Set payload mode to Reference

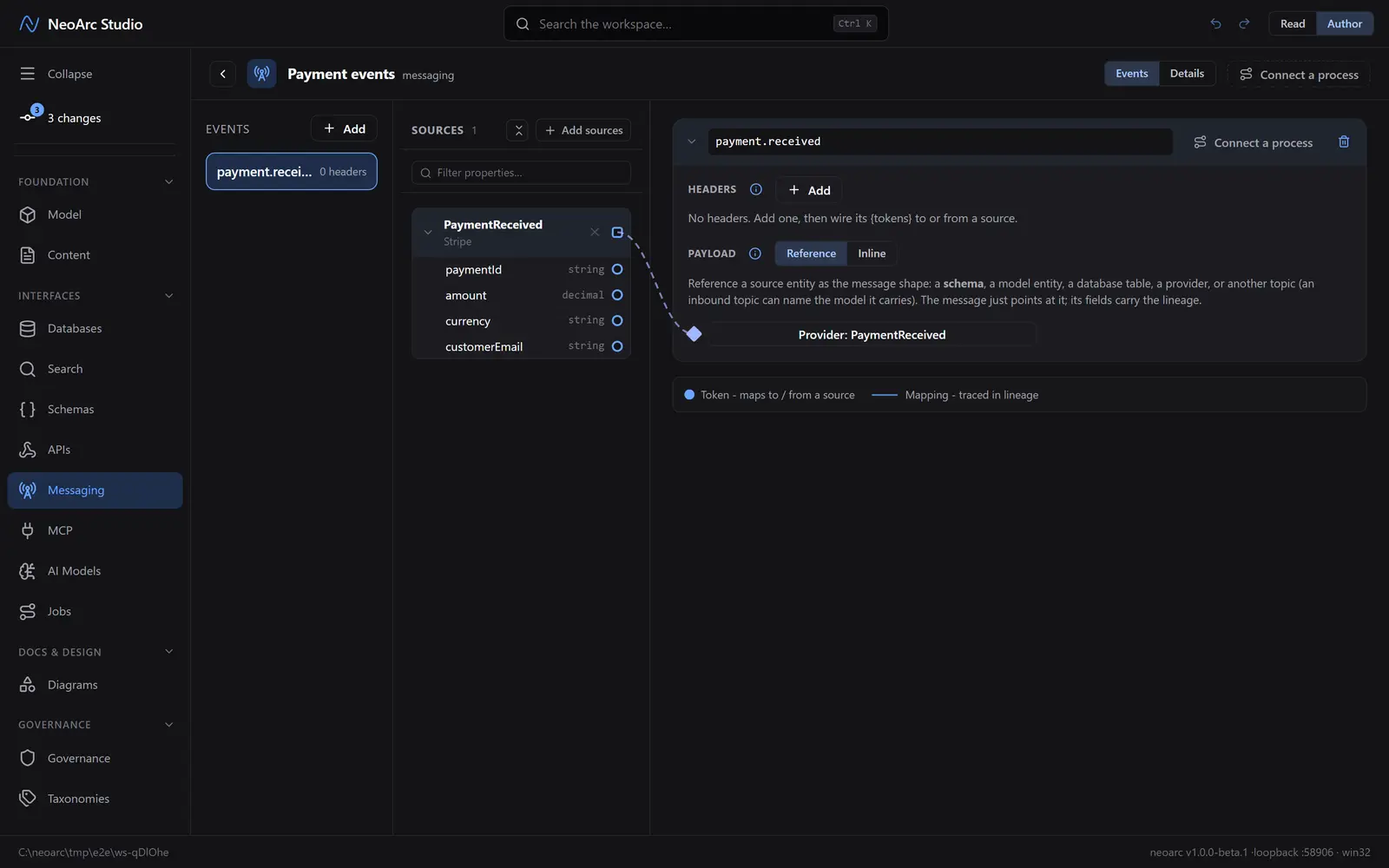point(811,253)
